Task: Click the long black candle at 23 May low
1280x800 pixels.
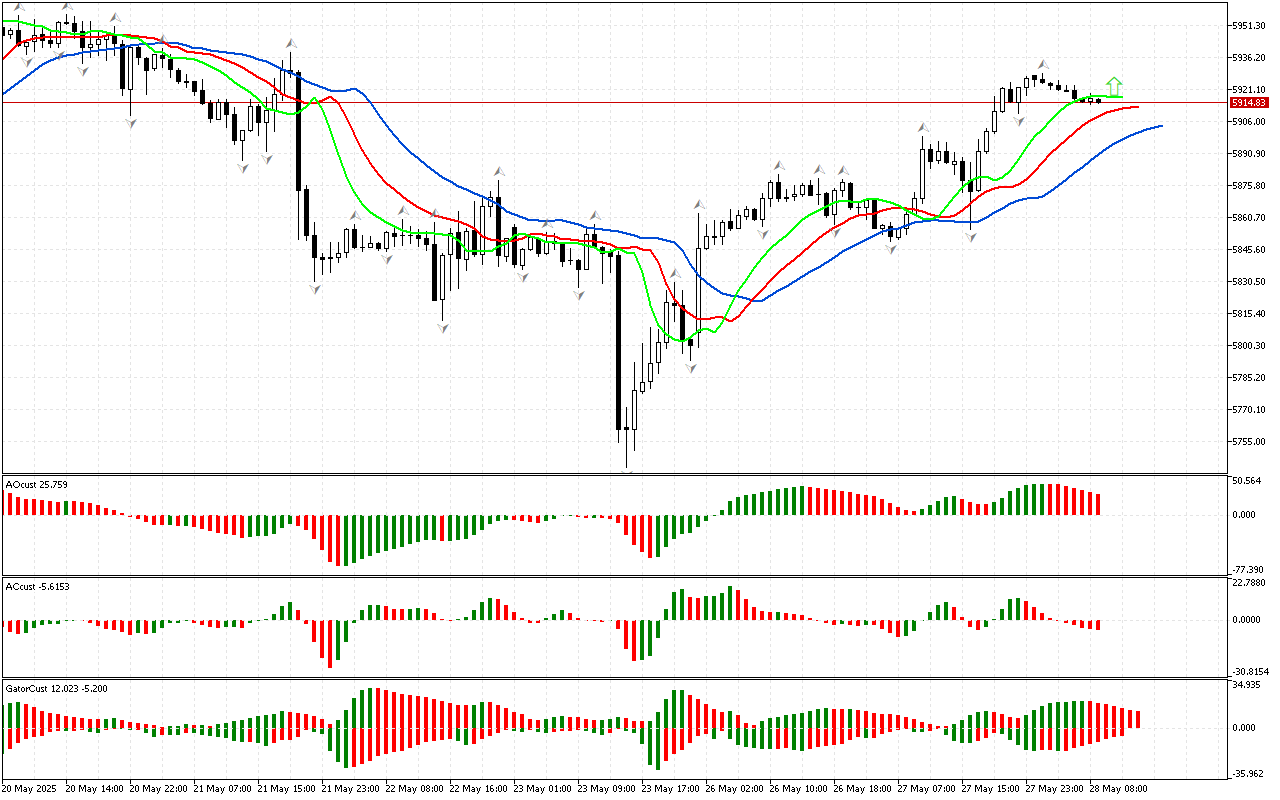Action: point(618,340)
